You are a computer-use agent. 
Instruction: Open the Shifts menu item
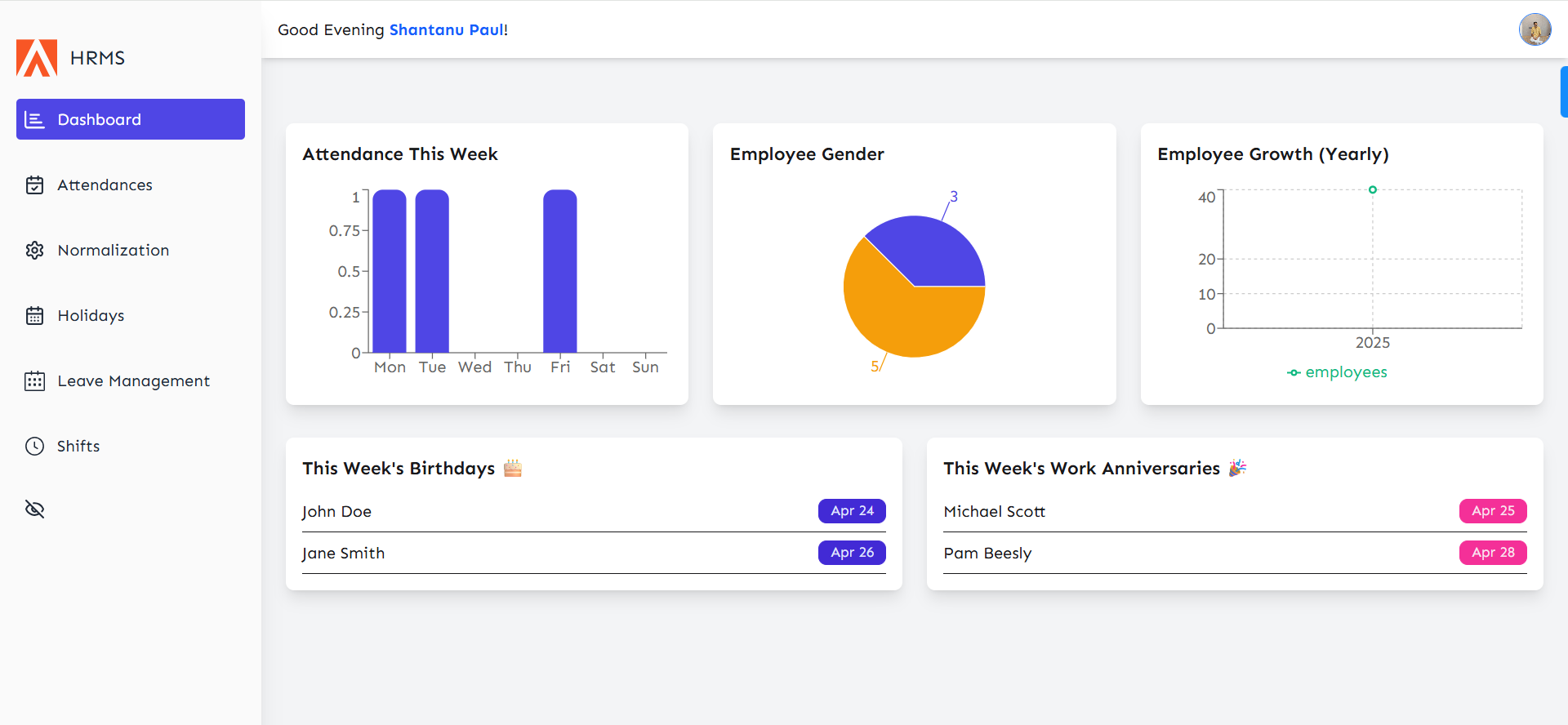click(78, 447)
